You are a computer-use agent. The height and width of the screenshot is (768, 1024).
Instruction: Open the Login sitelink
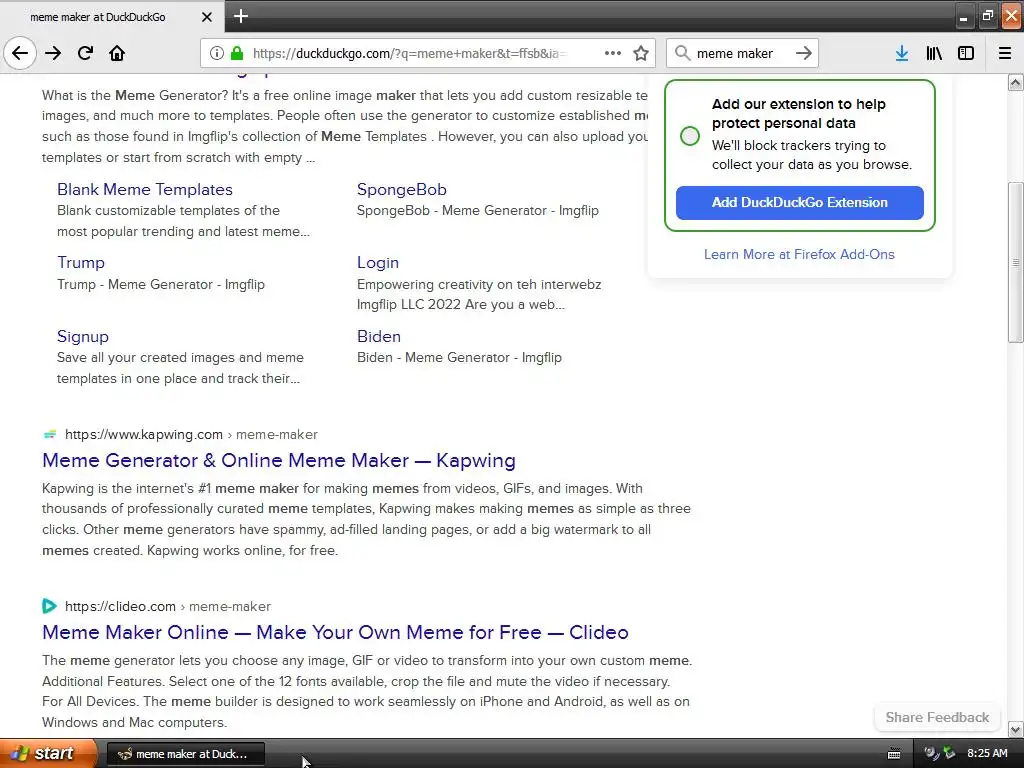tap(377, 263)
